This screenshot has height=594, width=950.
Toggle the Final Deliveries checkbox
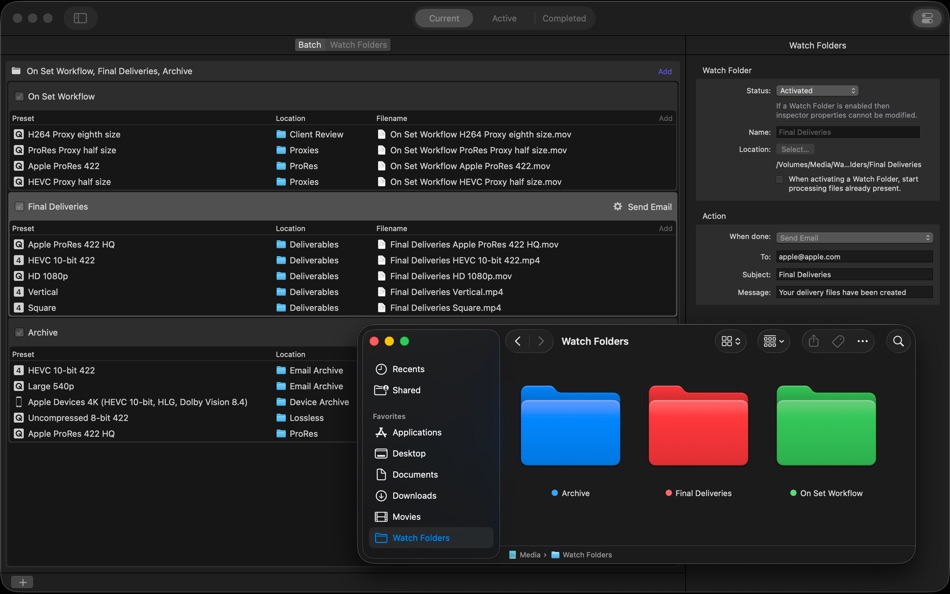[19, 207]
